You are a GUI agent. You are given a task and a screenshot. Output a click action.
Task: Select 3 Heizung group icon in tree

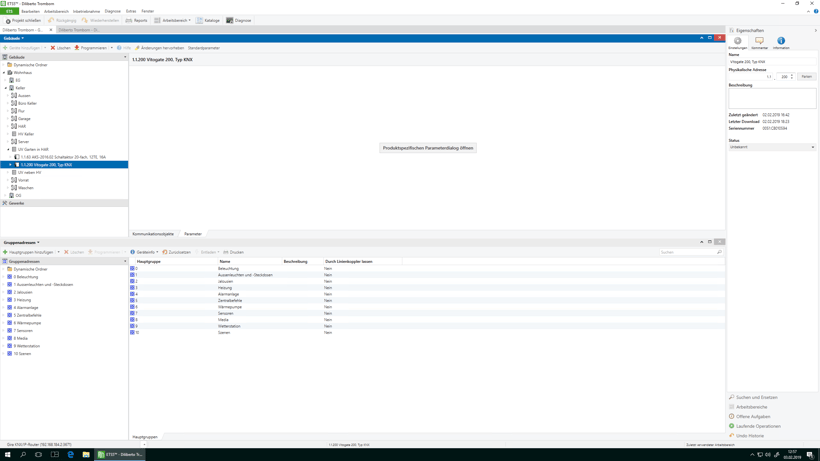pyautogui.click(x=9, y=300)
